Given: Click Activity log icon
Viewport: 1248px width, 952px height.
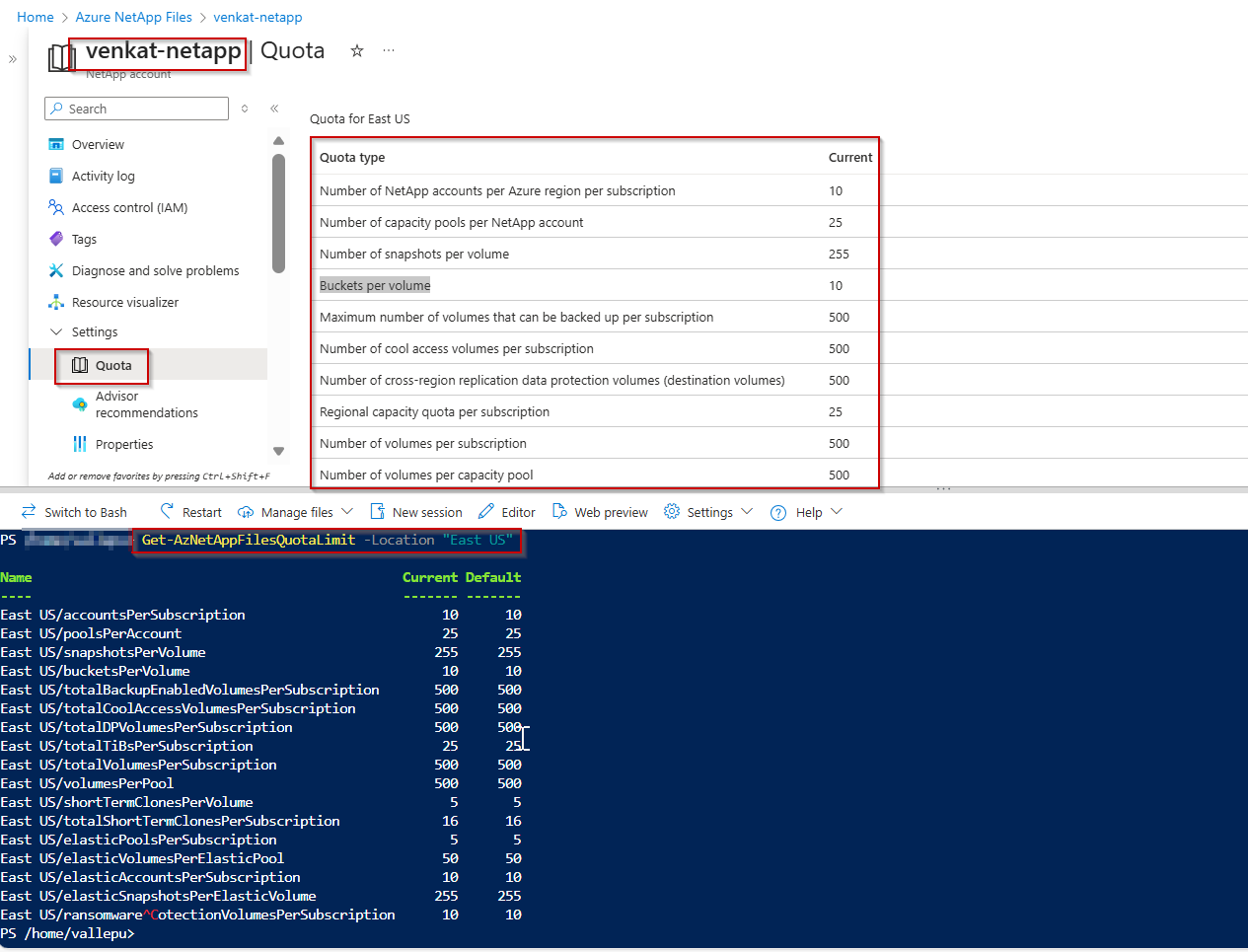Looking at the screenshot, I should pos(56,176).
